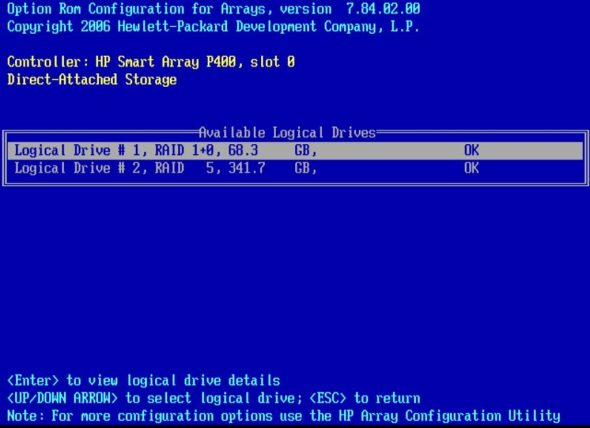
Task: Click the OK status of Logical Drive 1
Action: click(x=471, y=151)
